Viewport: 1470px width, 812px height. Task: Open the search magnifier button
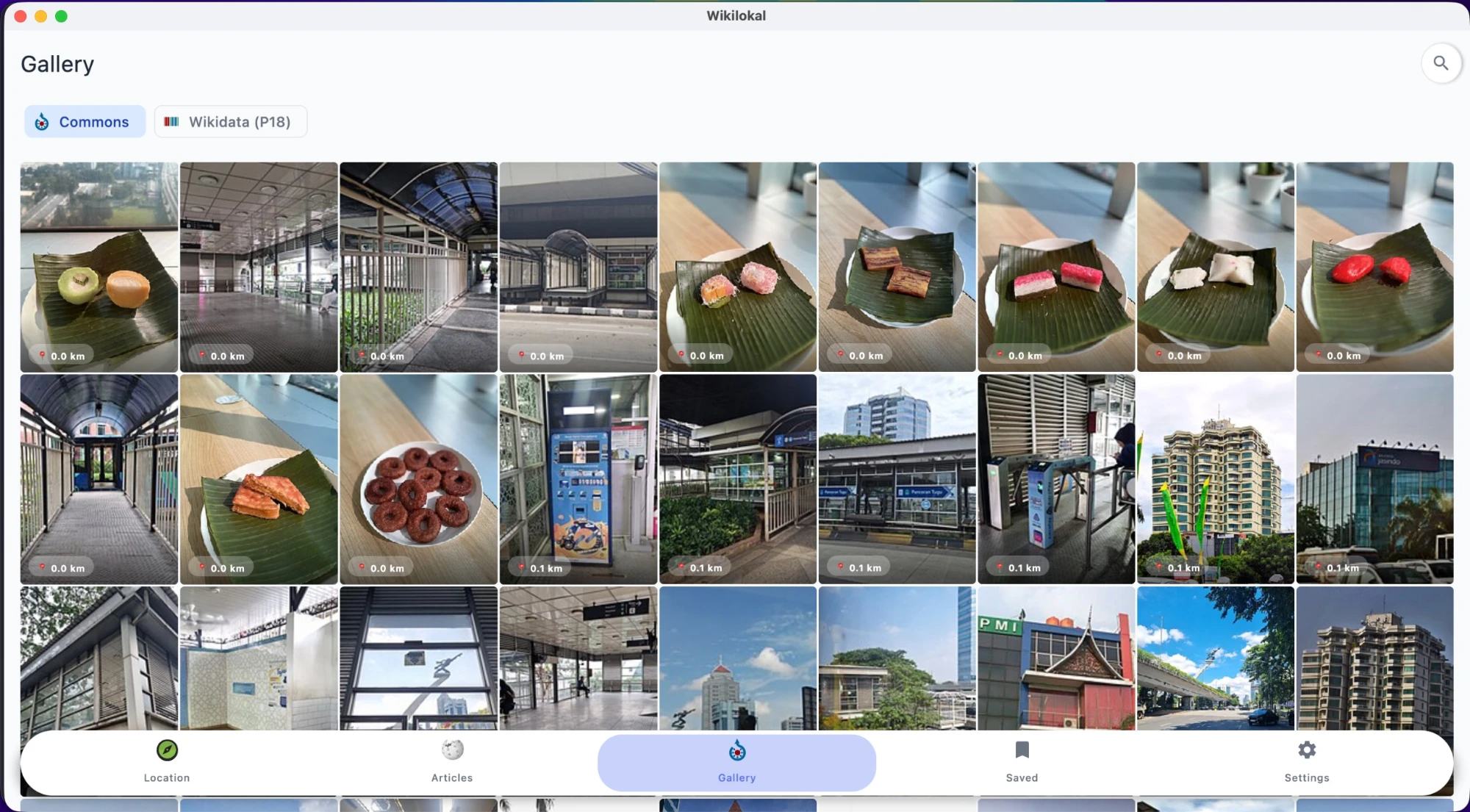1441,64
